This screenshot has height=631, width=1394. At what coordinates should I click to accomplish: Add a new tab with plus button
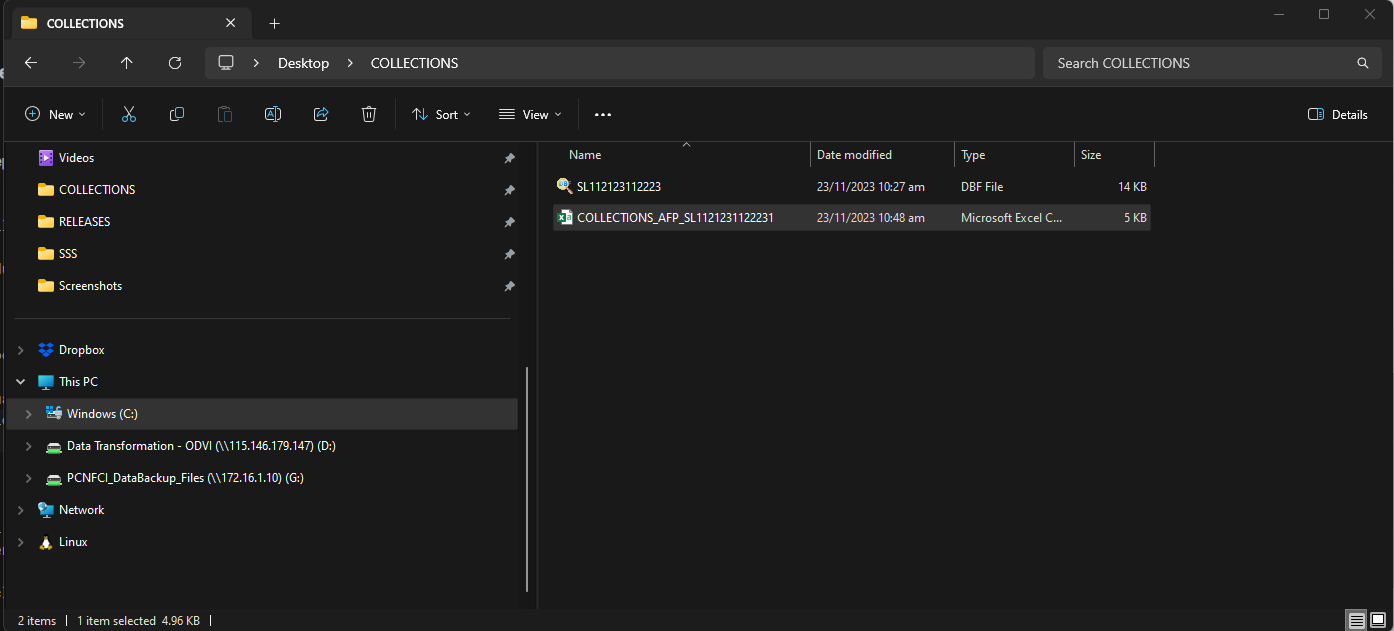[x=274, y=23]
